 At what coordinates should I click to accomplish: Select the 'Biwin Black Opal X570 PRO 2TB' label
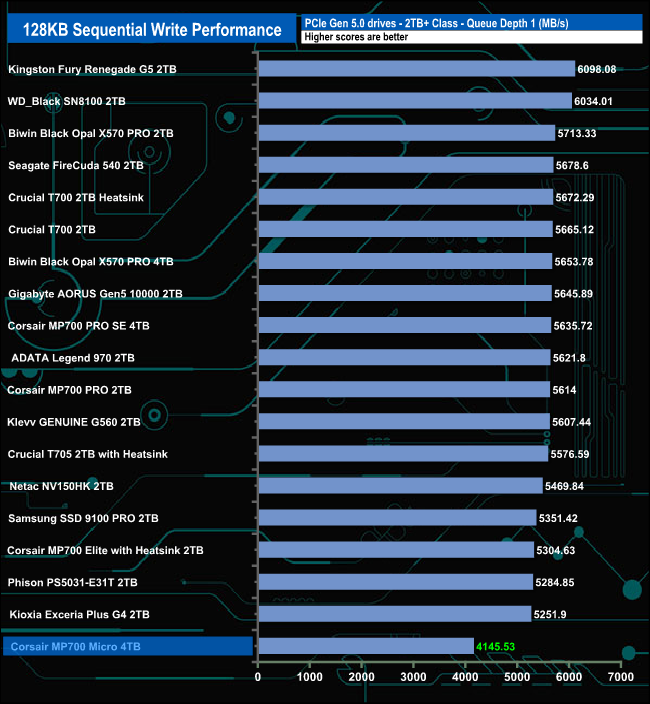[91, 133]
